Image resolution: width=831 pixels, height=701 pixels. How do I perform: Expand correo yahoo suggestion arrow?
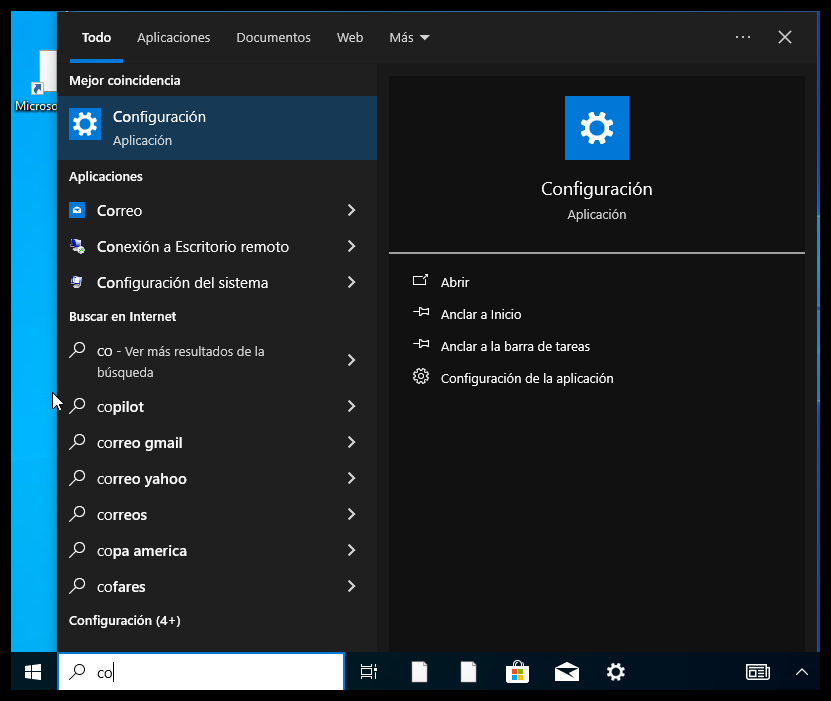(351, 478)
